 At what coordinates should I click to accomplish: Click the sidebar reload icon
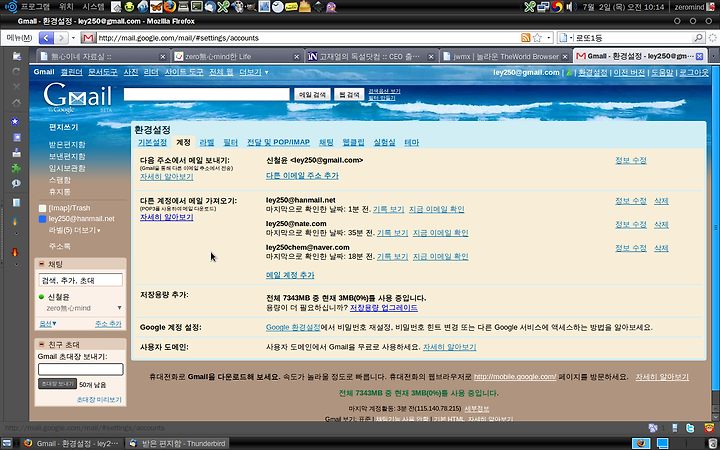pos(16,71)
